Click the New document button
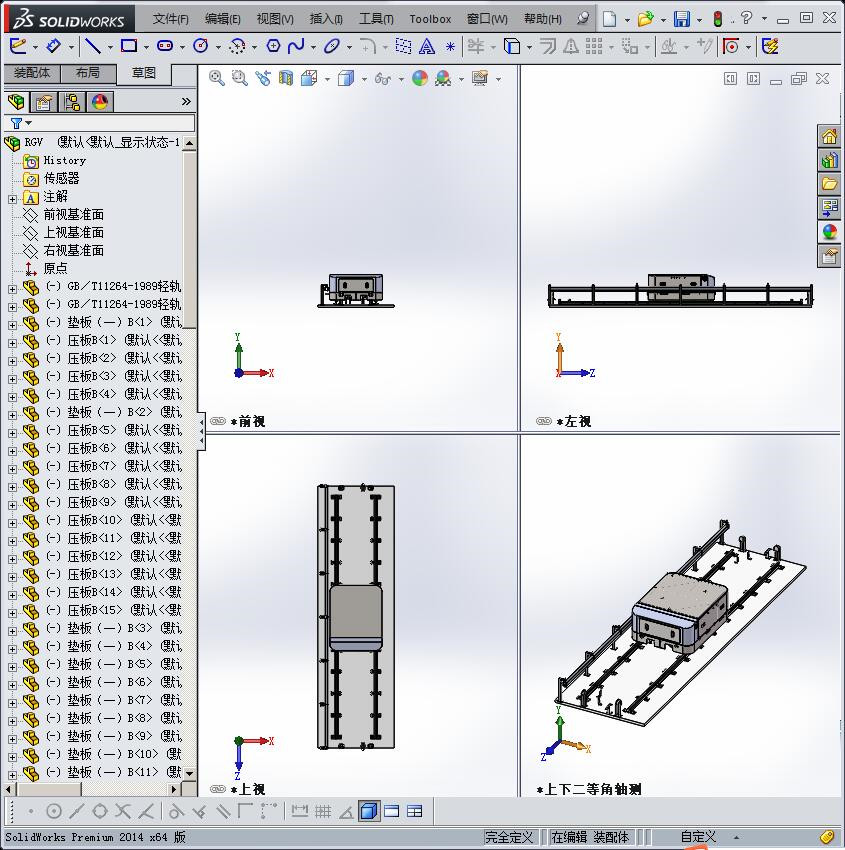 (609, 19)
